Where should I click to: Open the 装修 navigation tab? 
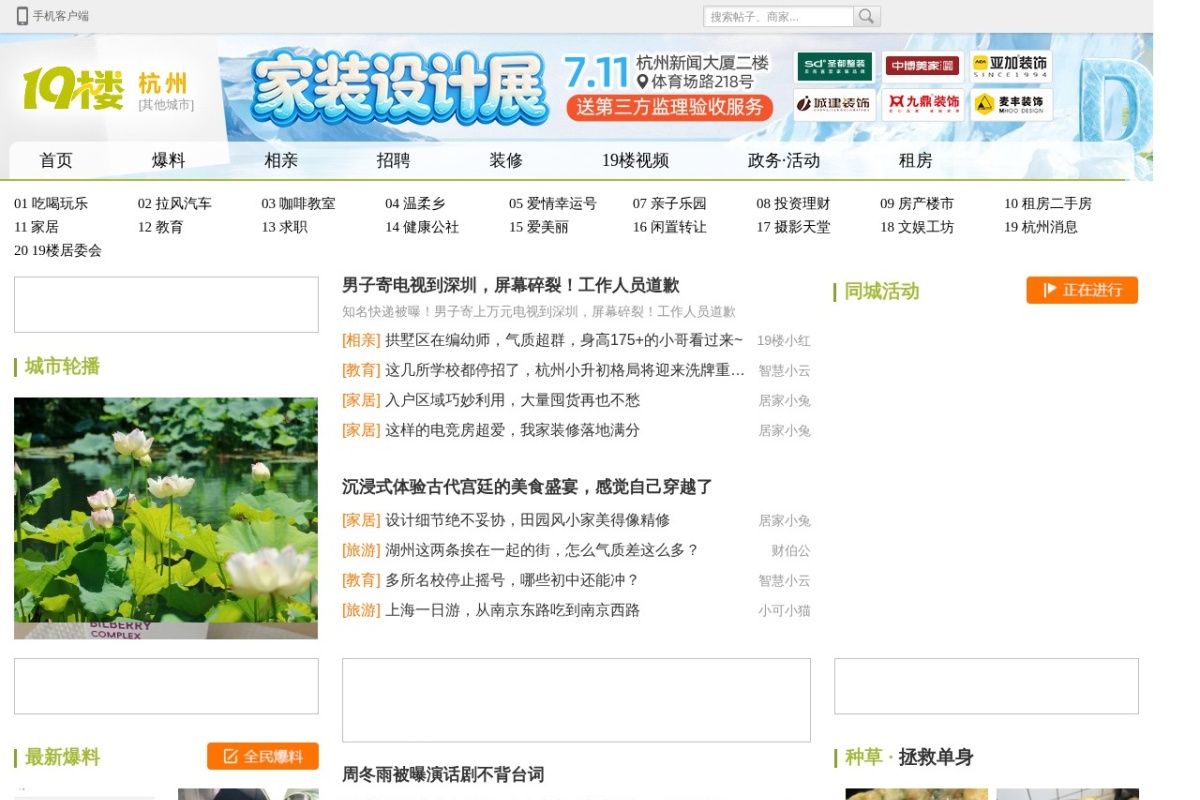(506, 161)
